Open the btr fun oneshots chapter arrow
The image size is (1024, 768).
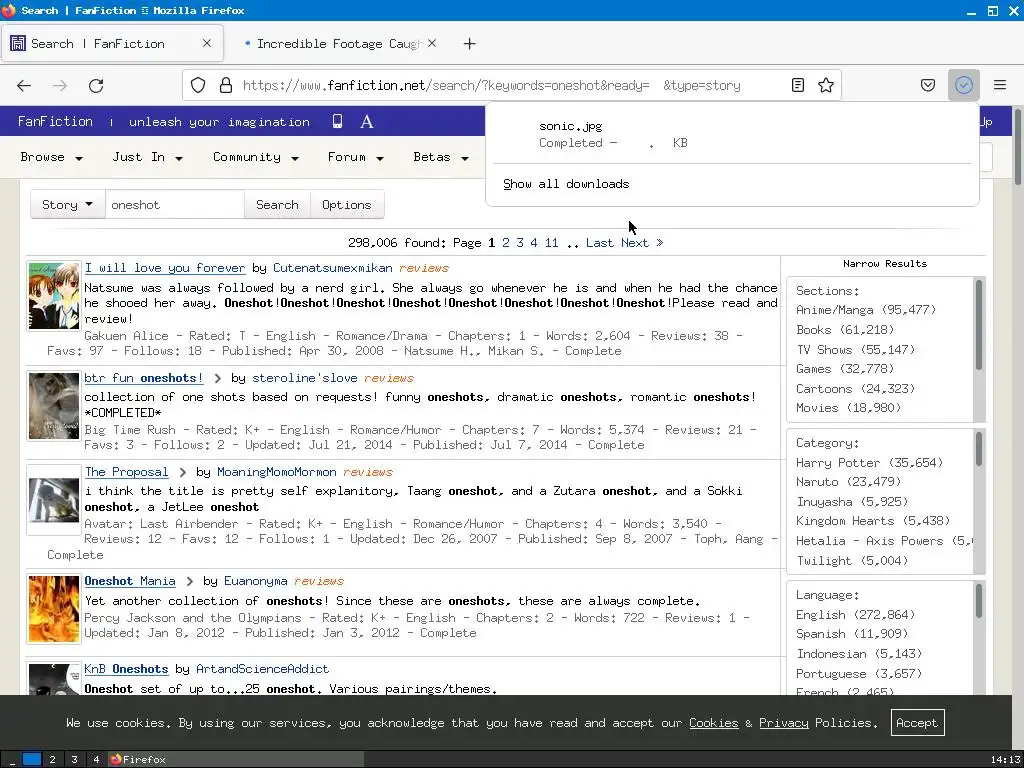(217, 378)
